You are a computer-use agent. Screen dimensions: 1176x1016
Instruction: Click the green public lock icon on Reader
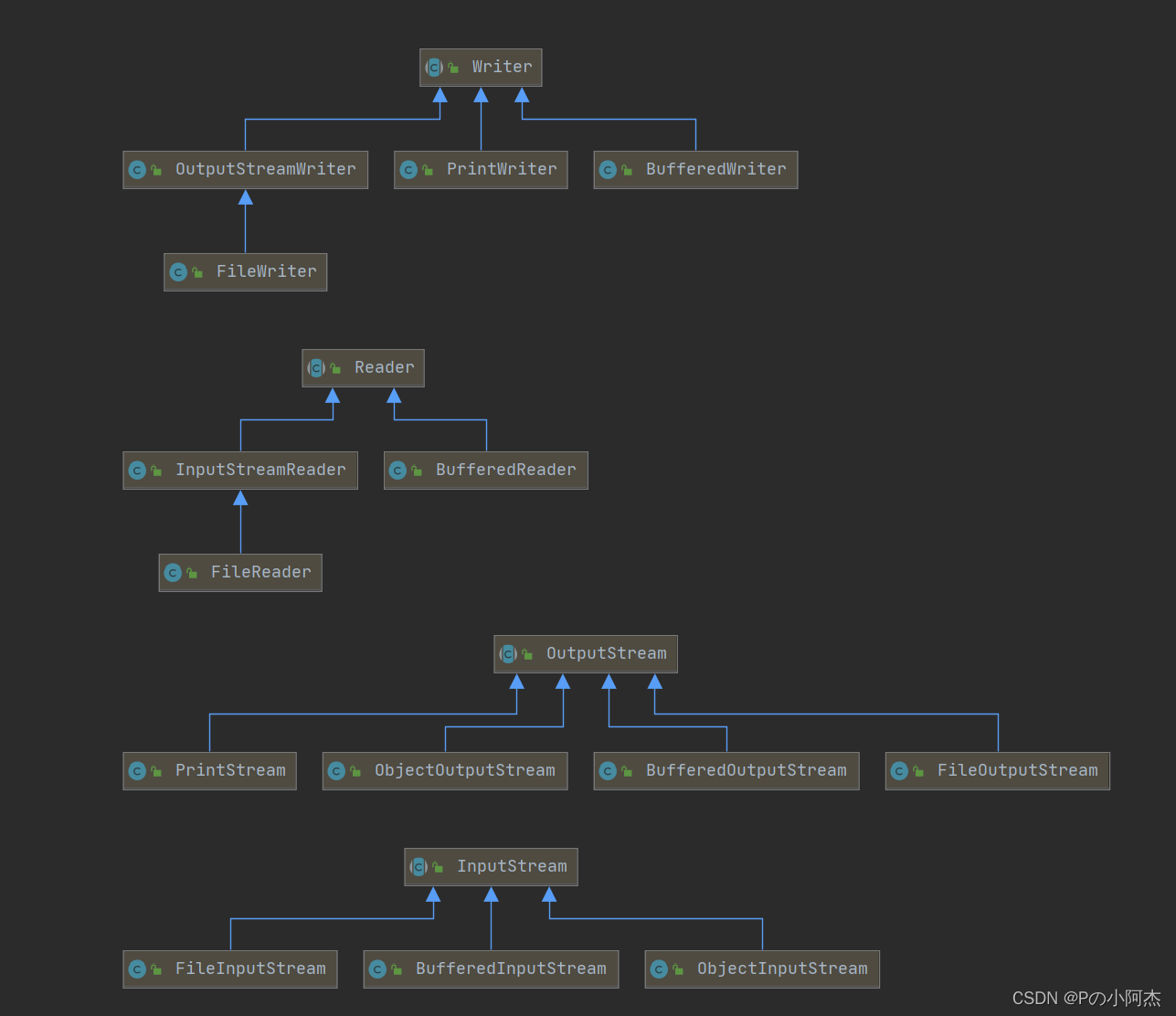(x=335, y=368)
